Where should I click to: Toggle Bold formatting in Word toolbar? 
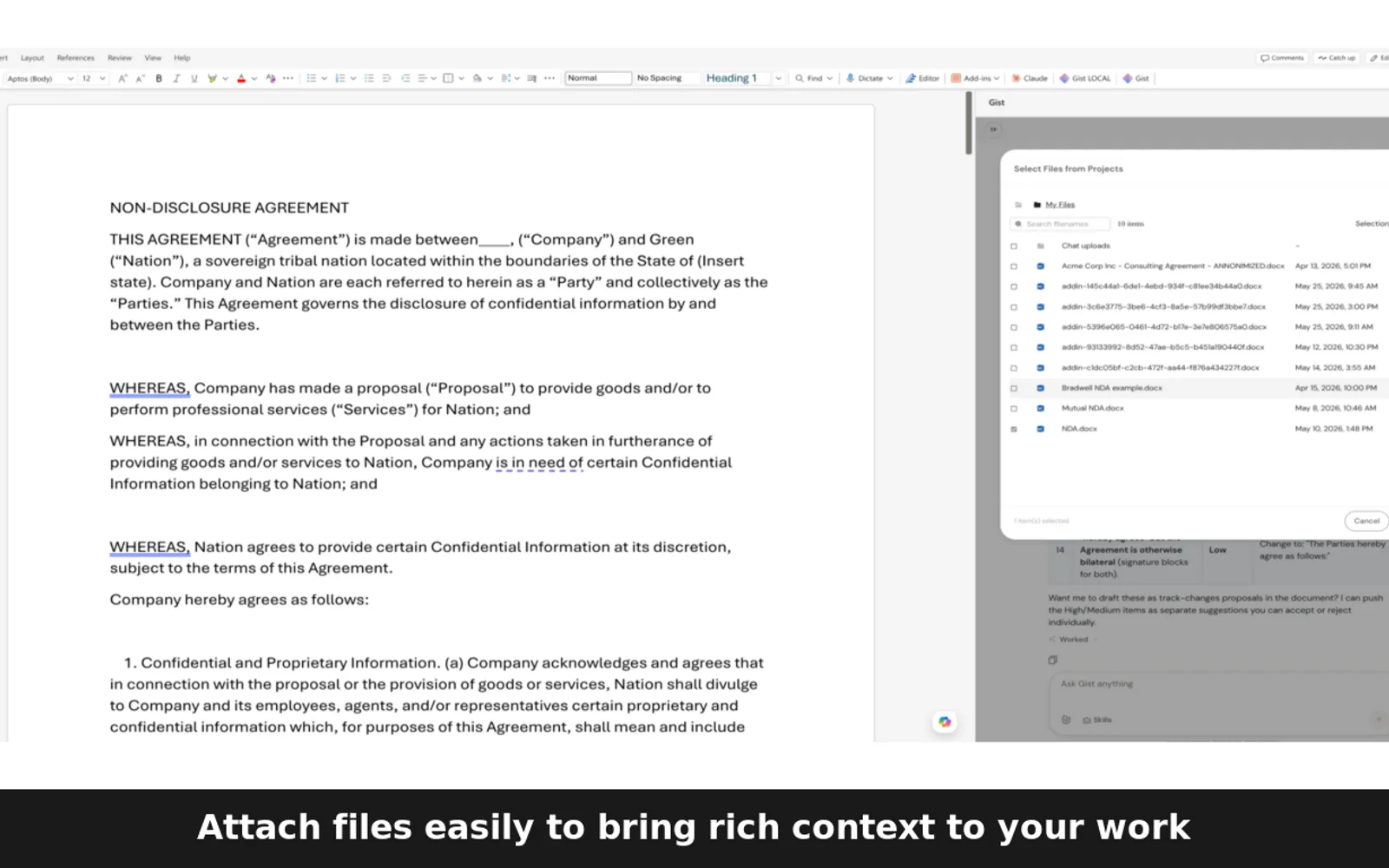point(159,78)
